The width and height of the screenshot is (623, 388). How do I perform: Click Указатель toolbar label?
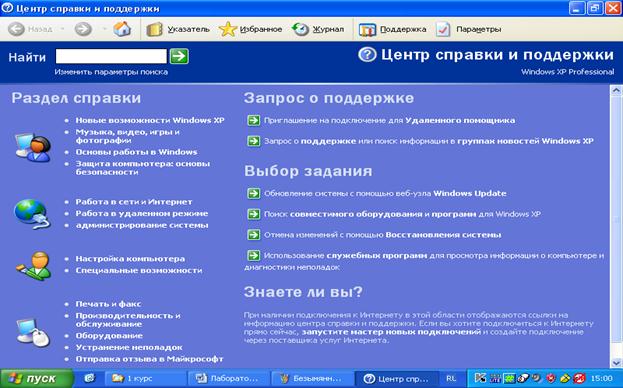(188, 29)
